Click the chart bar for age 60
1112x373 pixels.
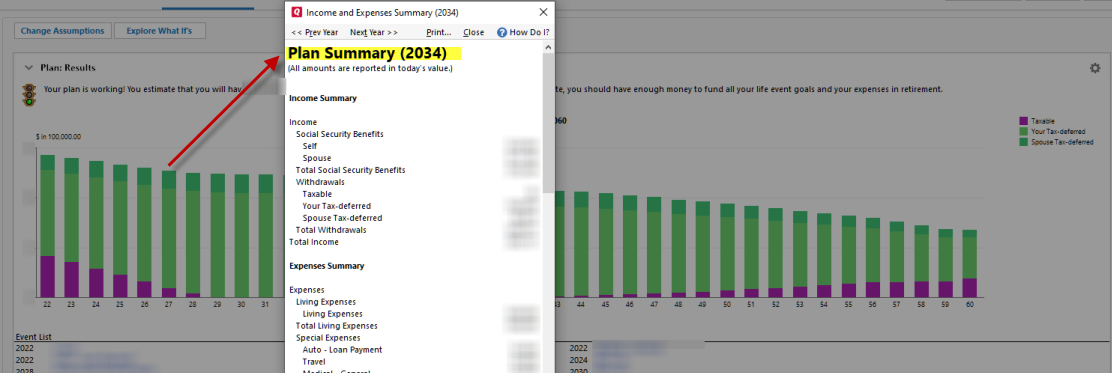tap(969, 263)
